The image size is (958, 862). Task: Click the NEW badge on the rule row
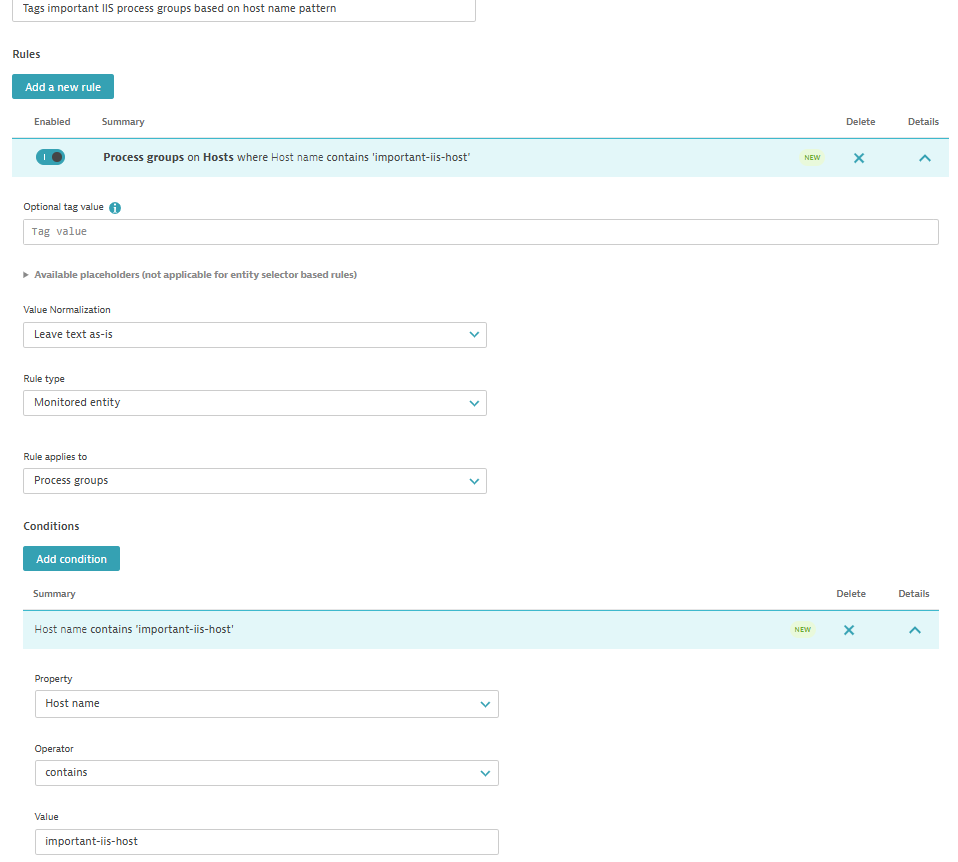pyautogui.click(x=812, y=158)
